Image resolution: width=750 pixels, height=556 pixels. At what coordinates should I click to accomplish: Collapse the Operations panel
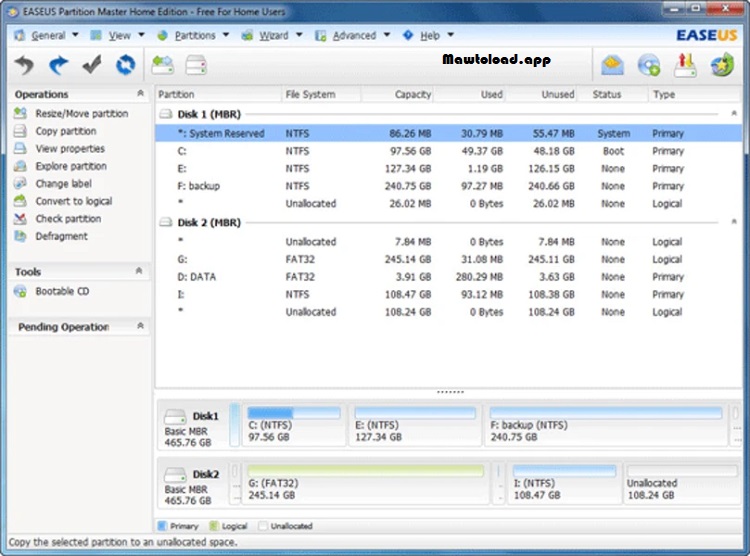[x=140, y=93]
